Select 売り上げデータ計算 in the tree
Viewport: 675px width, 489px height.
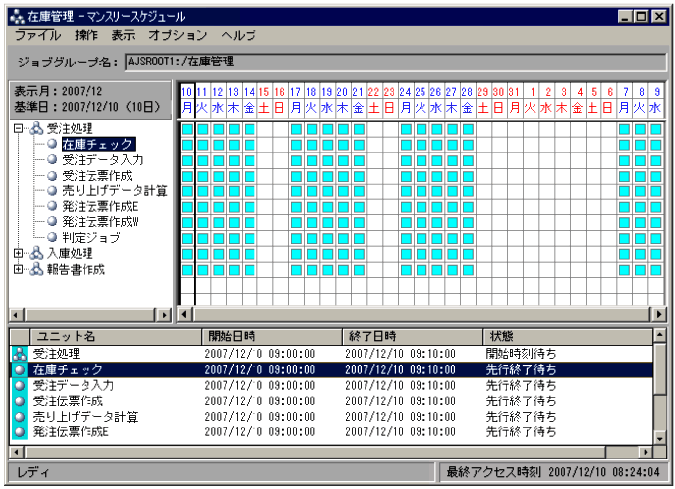pos(115,191)
